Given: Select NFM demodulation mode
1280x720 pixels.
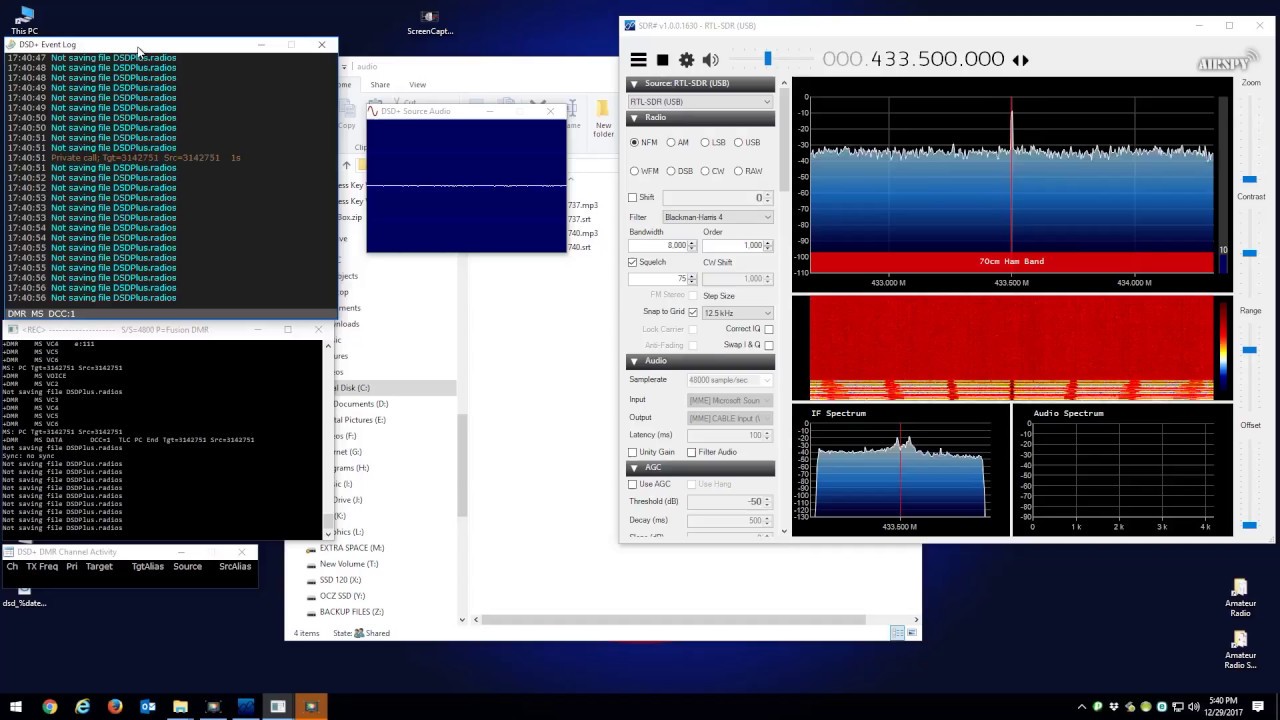Looking at the screenshot, I should point(644,142).
